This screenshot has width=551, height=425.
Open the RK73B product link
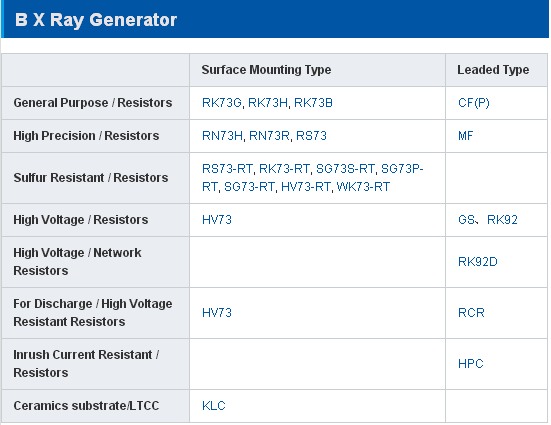tap(313, 103)
